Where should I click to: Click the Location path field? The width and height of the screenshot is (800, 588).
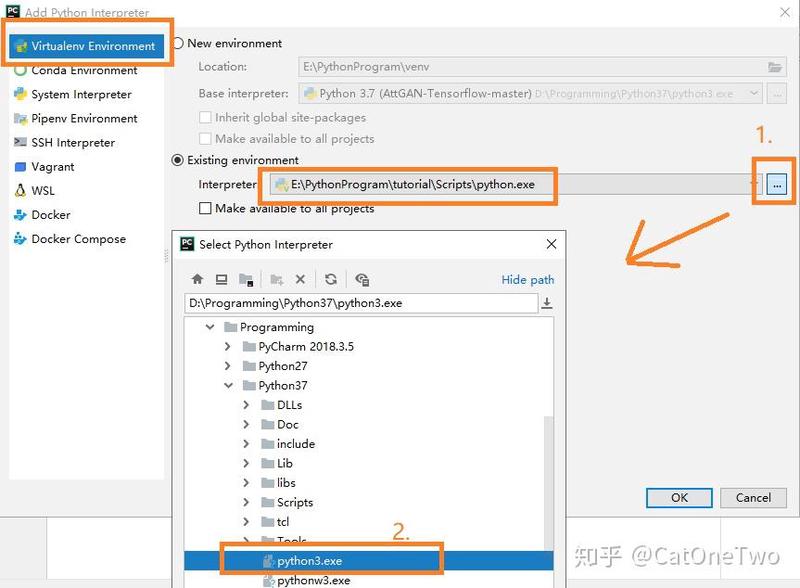(x=542, y=67)
